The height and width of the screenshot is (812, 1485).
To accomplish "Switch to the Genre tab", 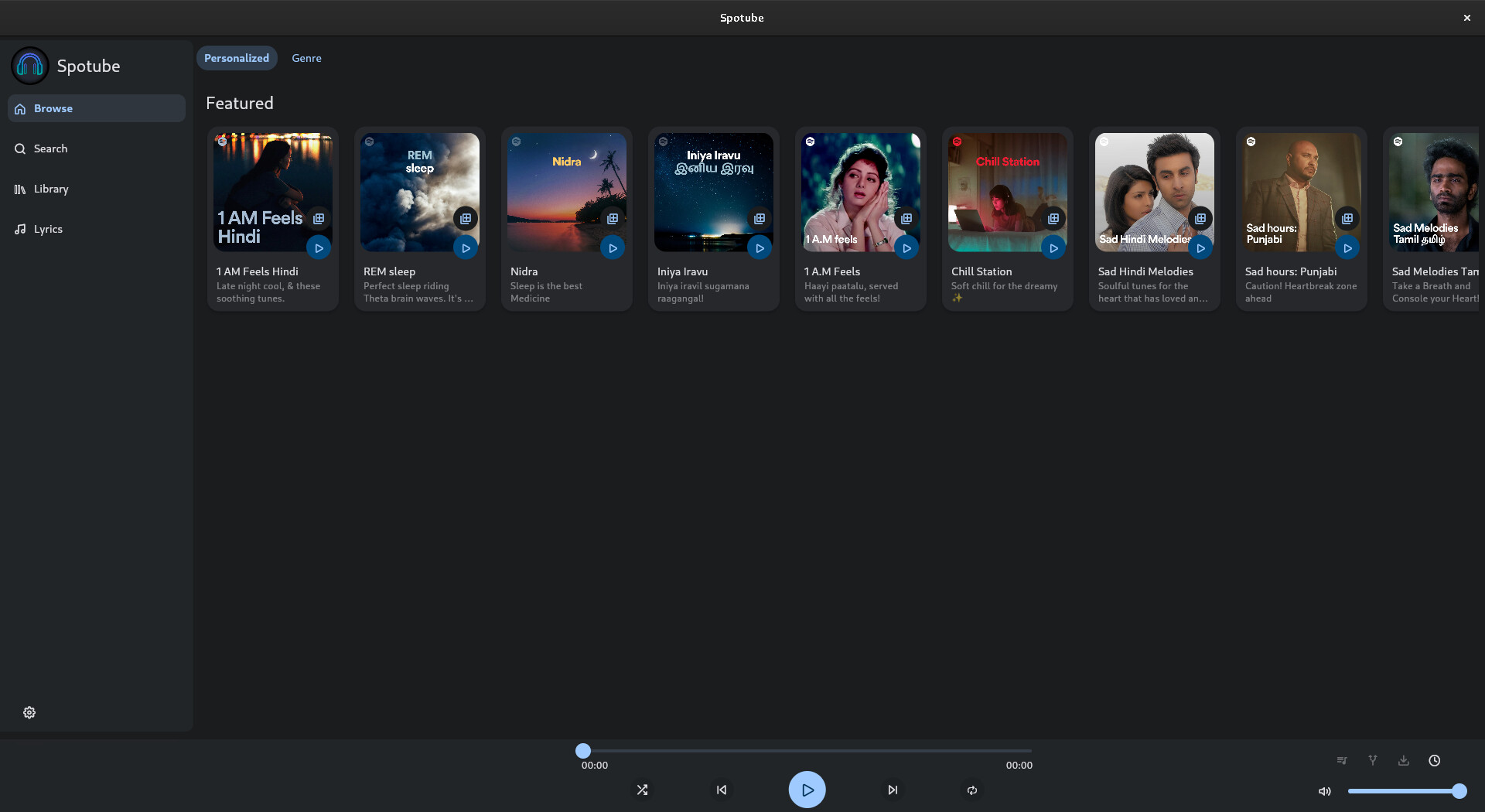I will tap(306, 57).
